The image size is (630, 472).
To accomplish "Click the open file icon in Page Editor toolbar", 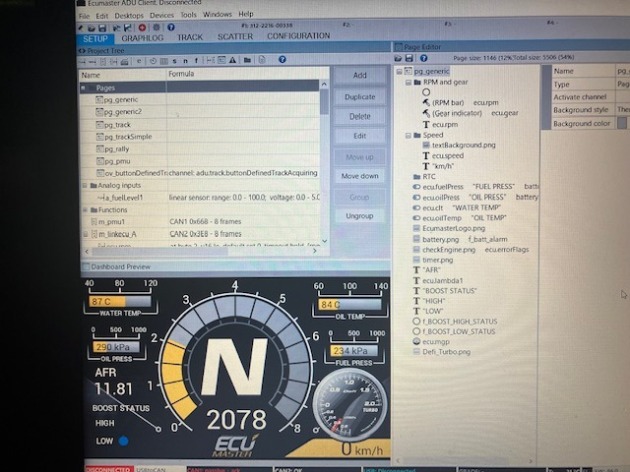I will pos(398,58).
